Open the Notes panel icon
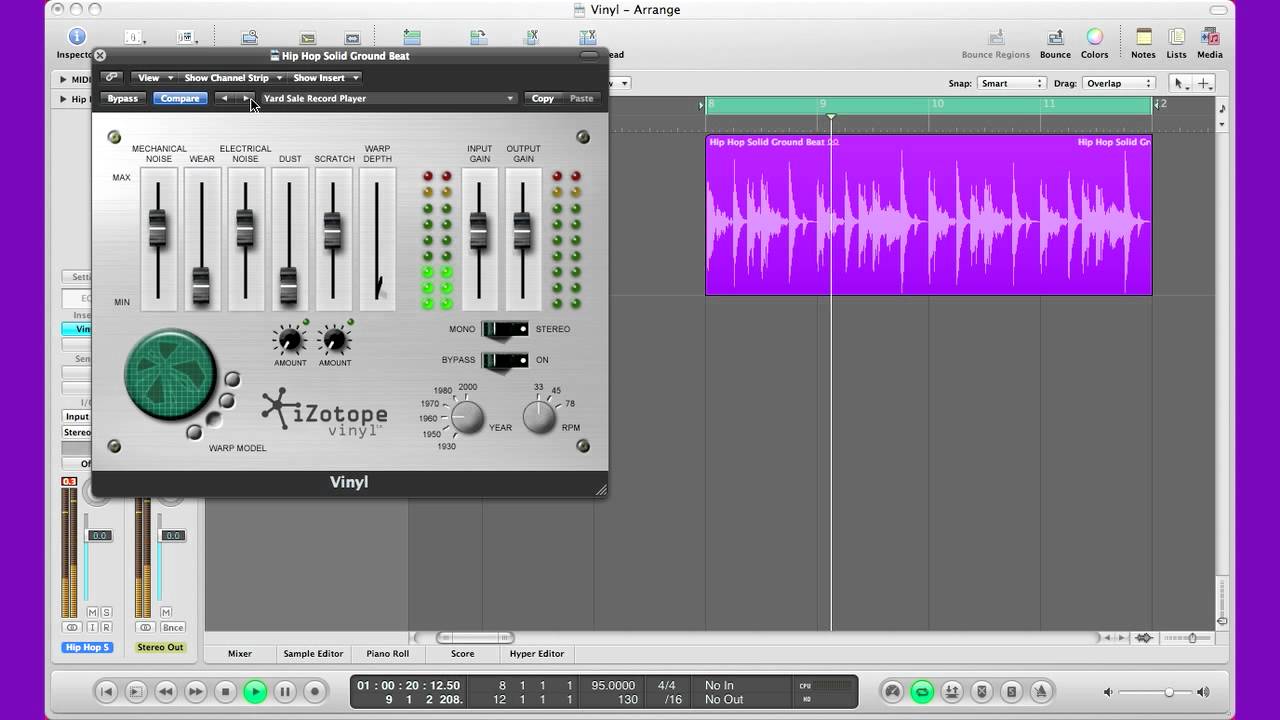The width and height of the screenshot is (1280, 720). tap(1143, 37)
